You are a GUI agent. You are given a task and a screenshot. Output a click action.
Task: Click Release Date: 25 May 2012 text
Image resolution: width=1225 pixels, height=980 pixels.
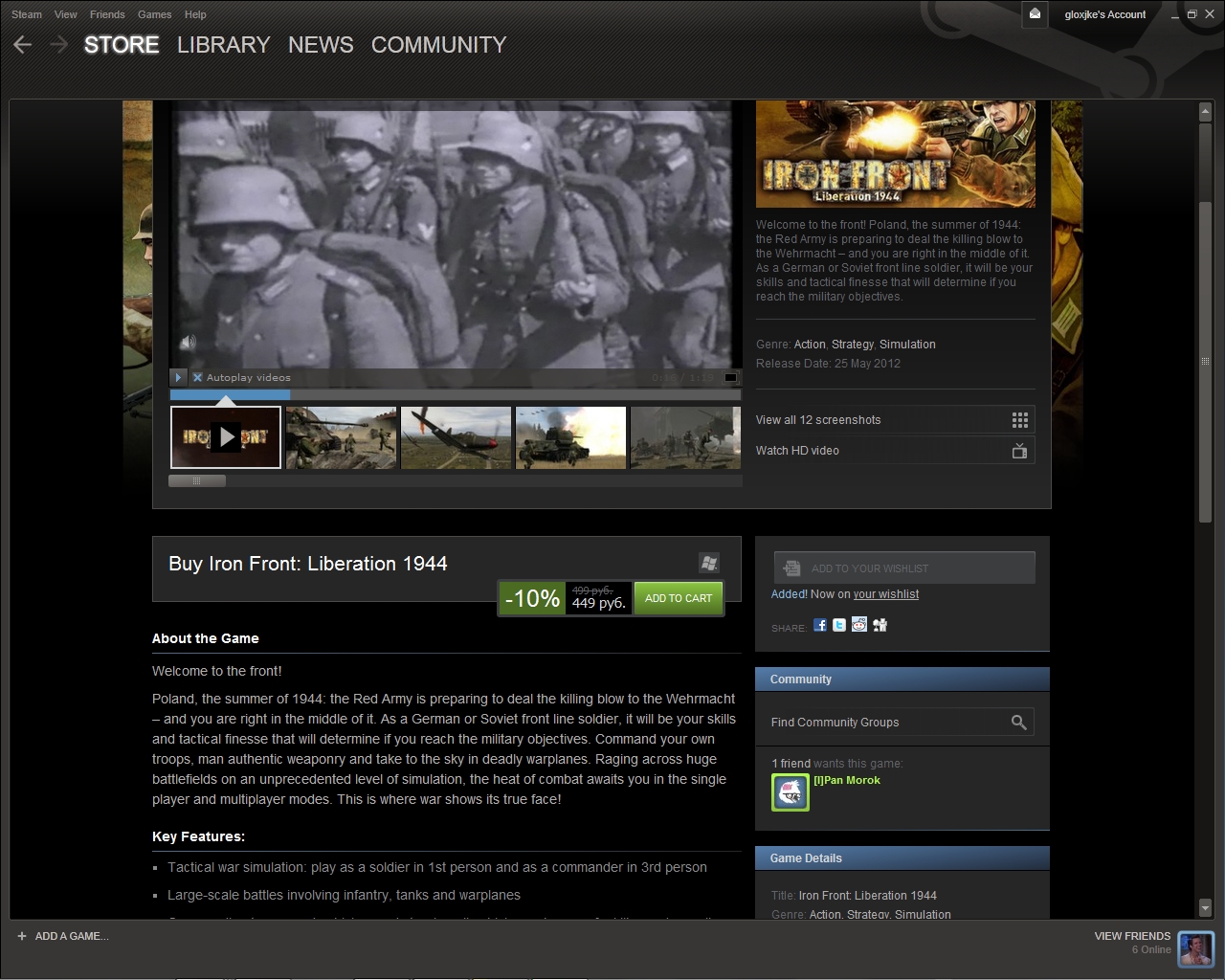[828, 364]
